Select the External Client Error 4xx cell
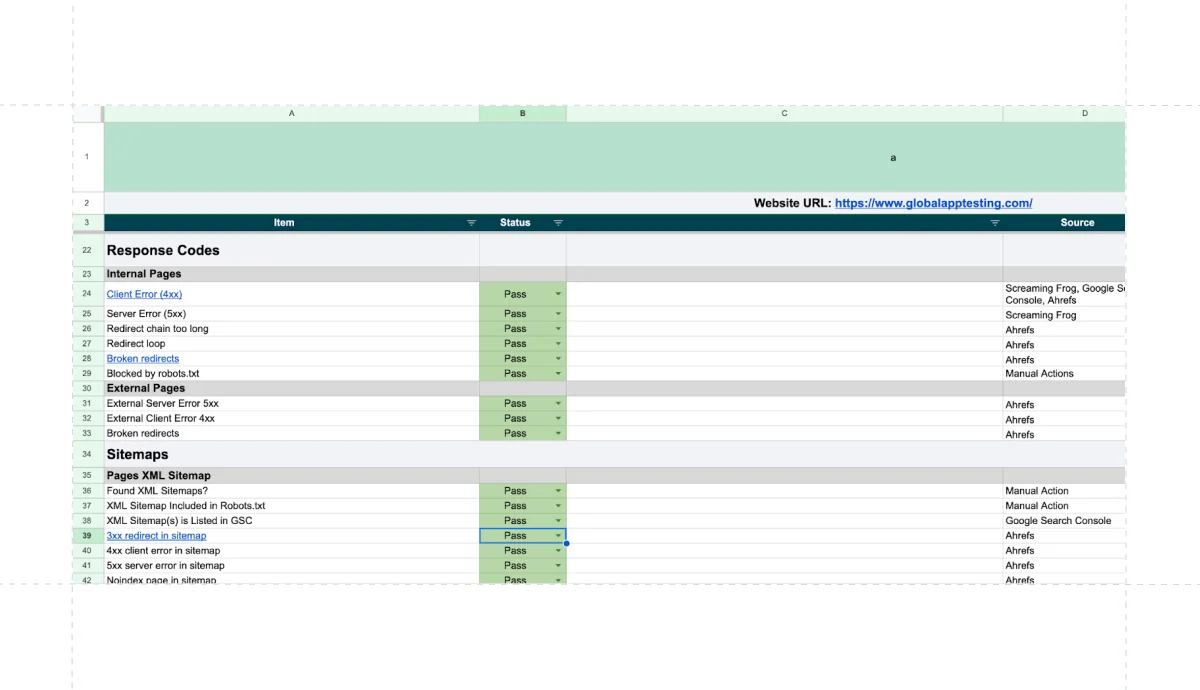Viewport: 1200px width, 690px height. click(x=292, y=419)
